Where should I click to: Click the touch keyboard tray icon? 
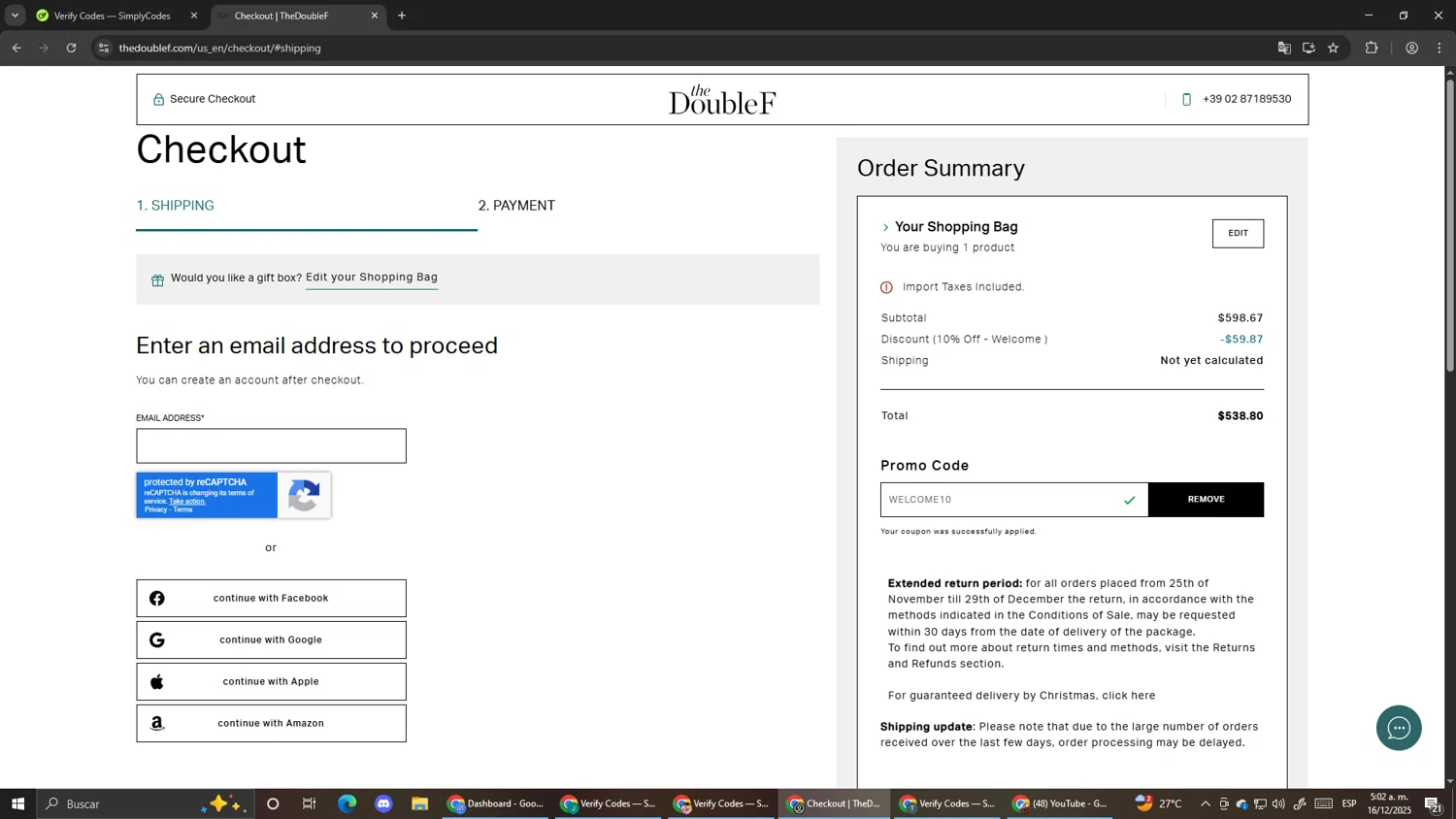pyautogui.click(x=1324, y=803)
